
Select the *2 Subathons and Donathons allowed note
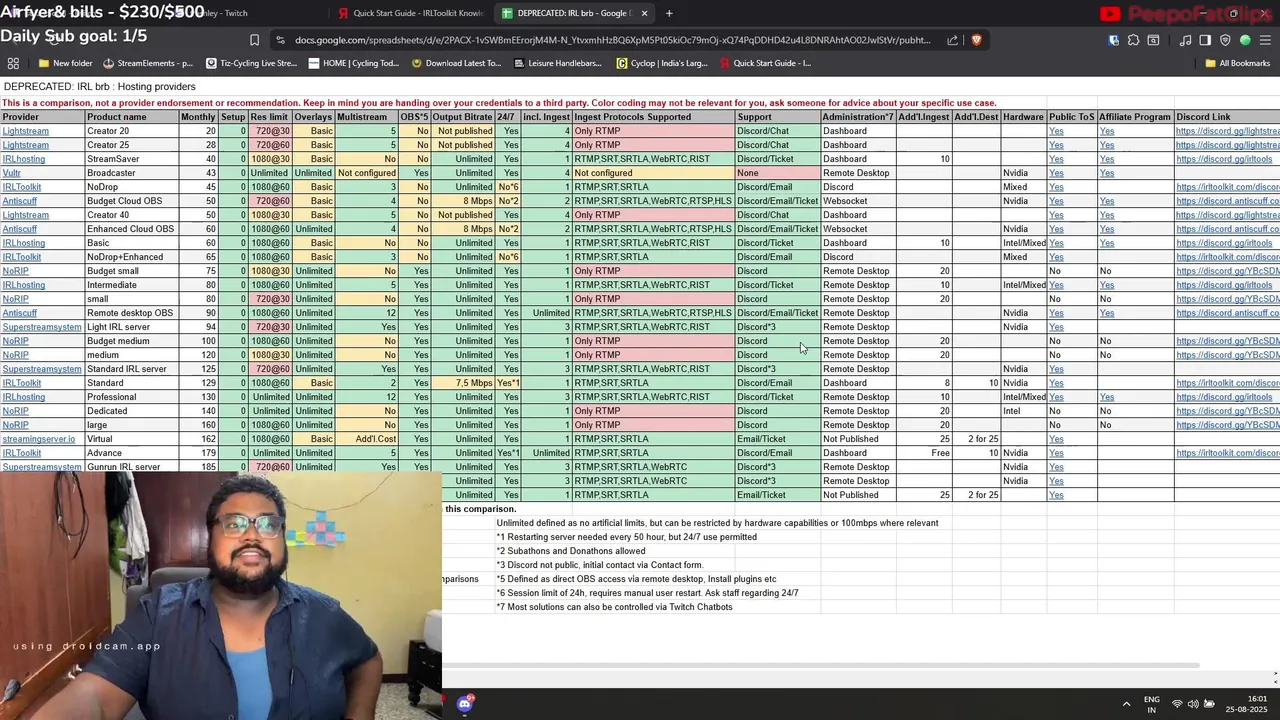[x=571, y=551]
